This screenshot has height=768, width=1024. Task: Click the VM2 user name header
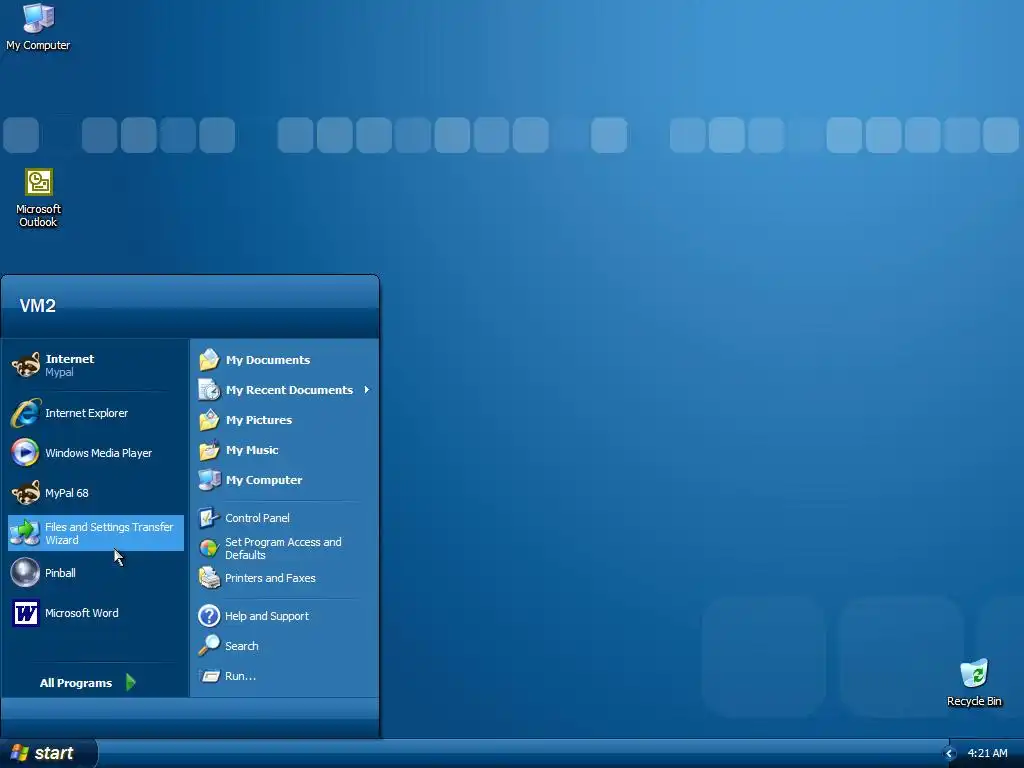37,306
